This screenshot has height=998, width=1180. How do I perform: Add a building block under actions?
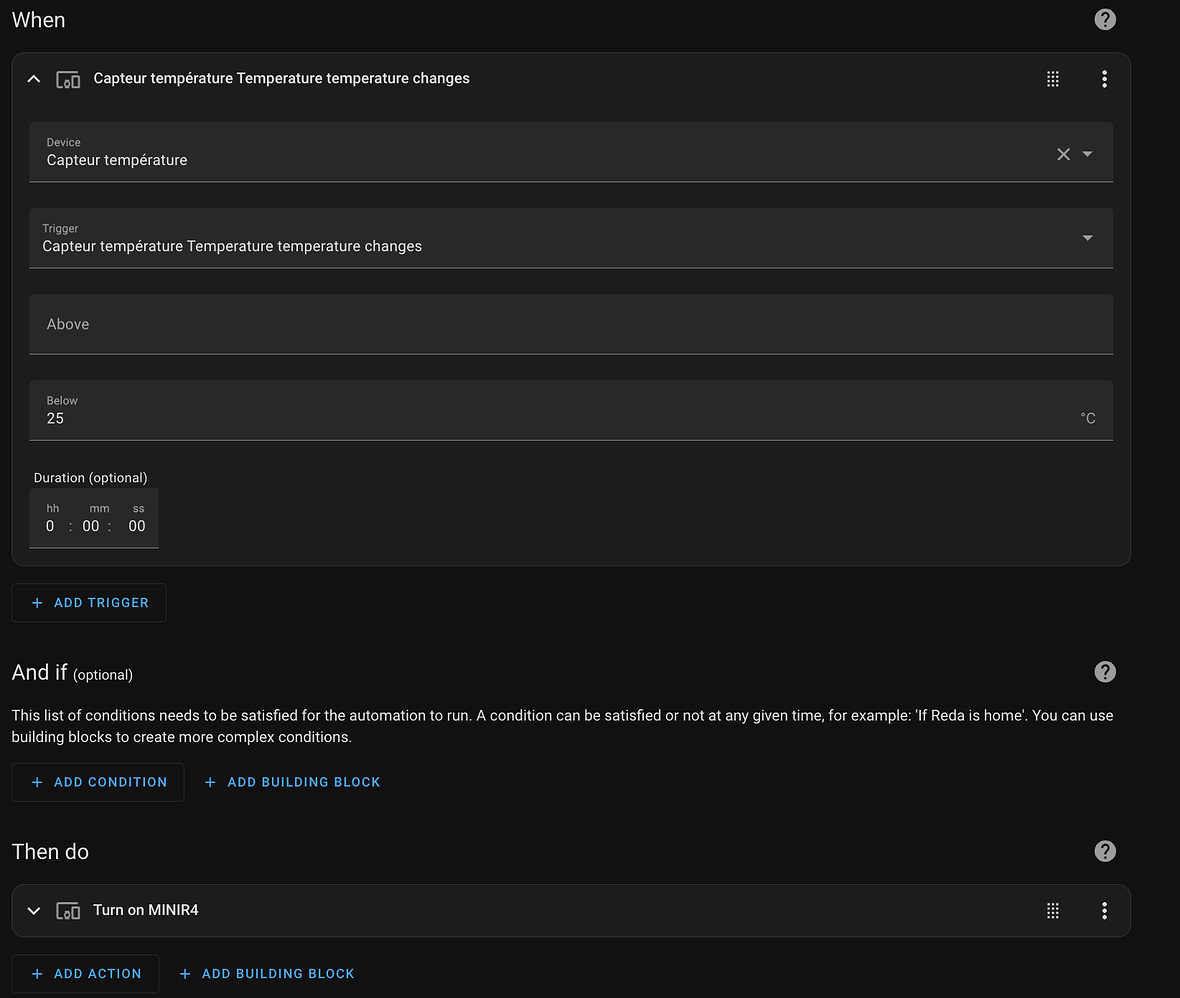pyautogui.click(x=266, y=973)
